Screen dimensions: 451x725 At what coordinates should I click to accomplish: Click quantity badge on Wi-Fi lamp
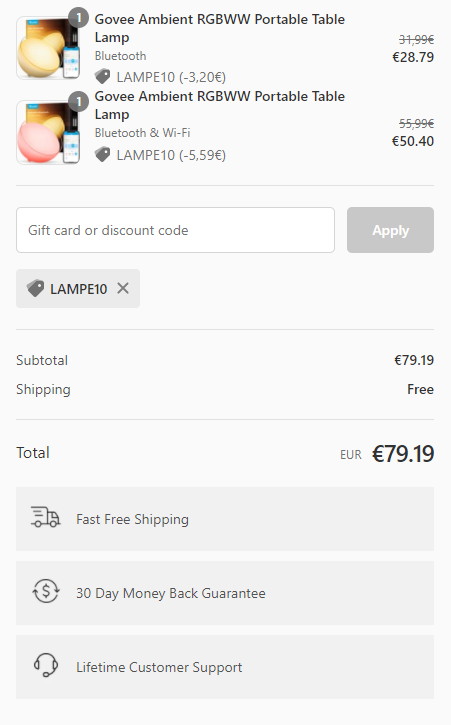coord(79,102)
